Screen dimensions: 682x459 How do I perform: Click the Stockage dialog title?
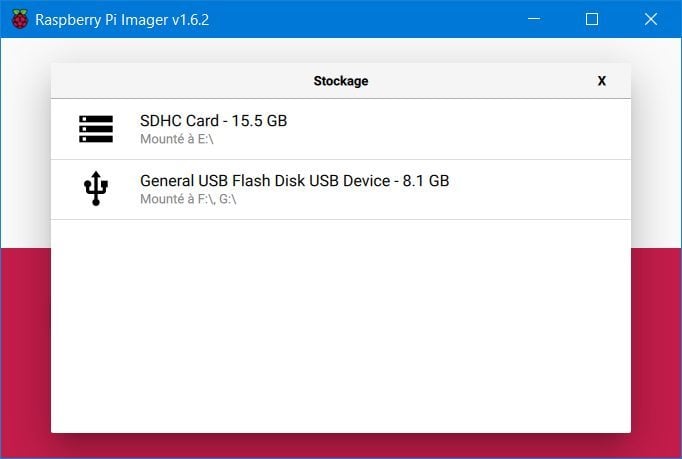click(341, 81)
